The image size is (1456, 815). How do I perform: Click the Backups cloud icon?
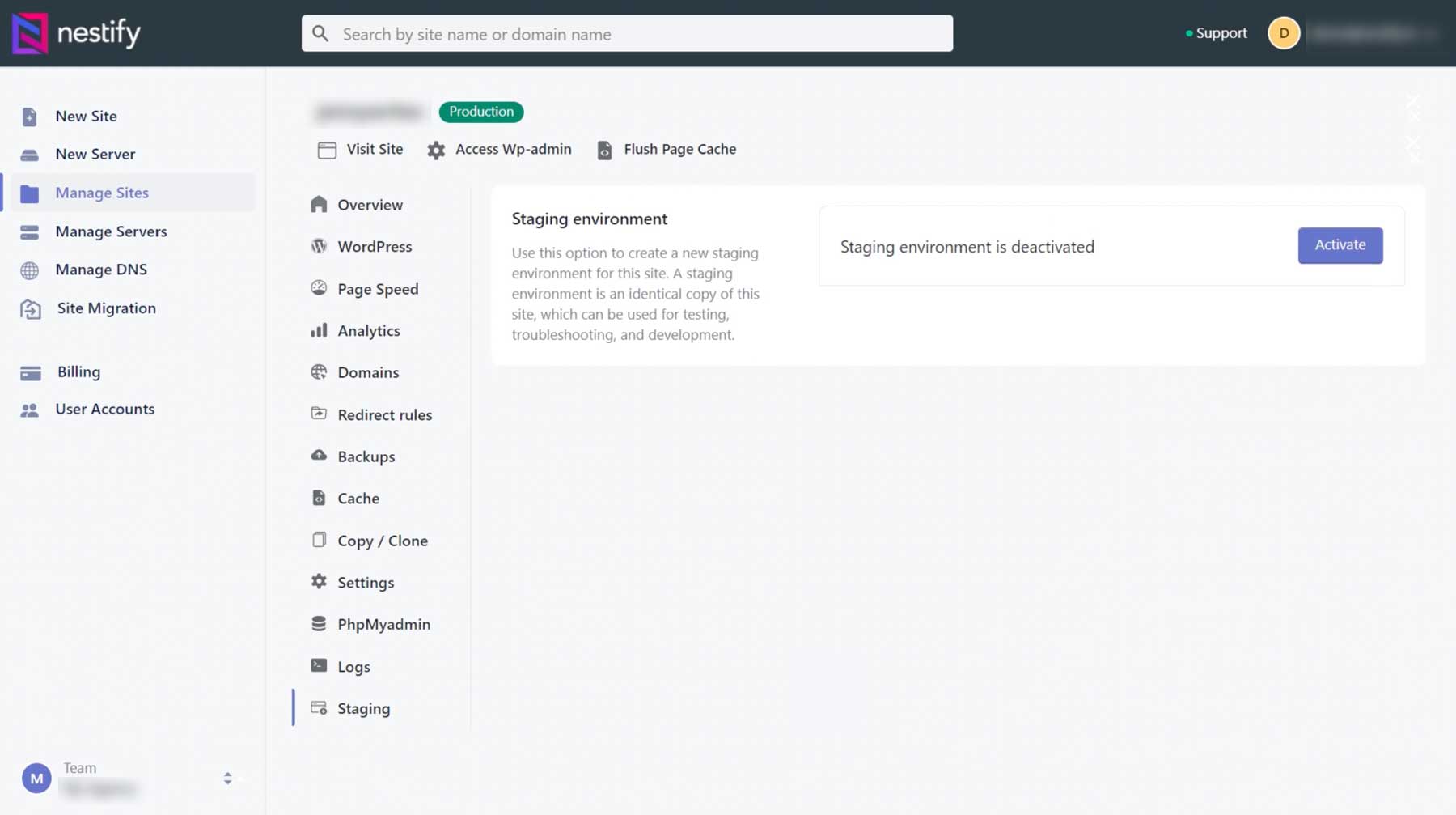click(x=319, y=456)
